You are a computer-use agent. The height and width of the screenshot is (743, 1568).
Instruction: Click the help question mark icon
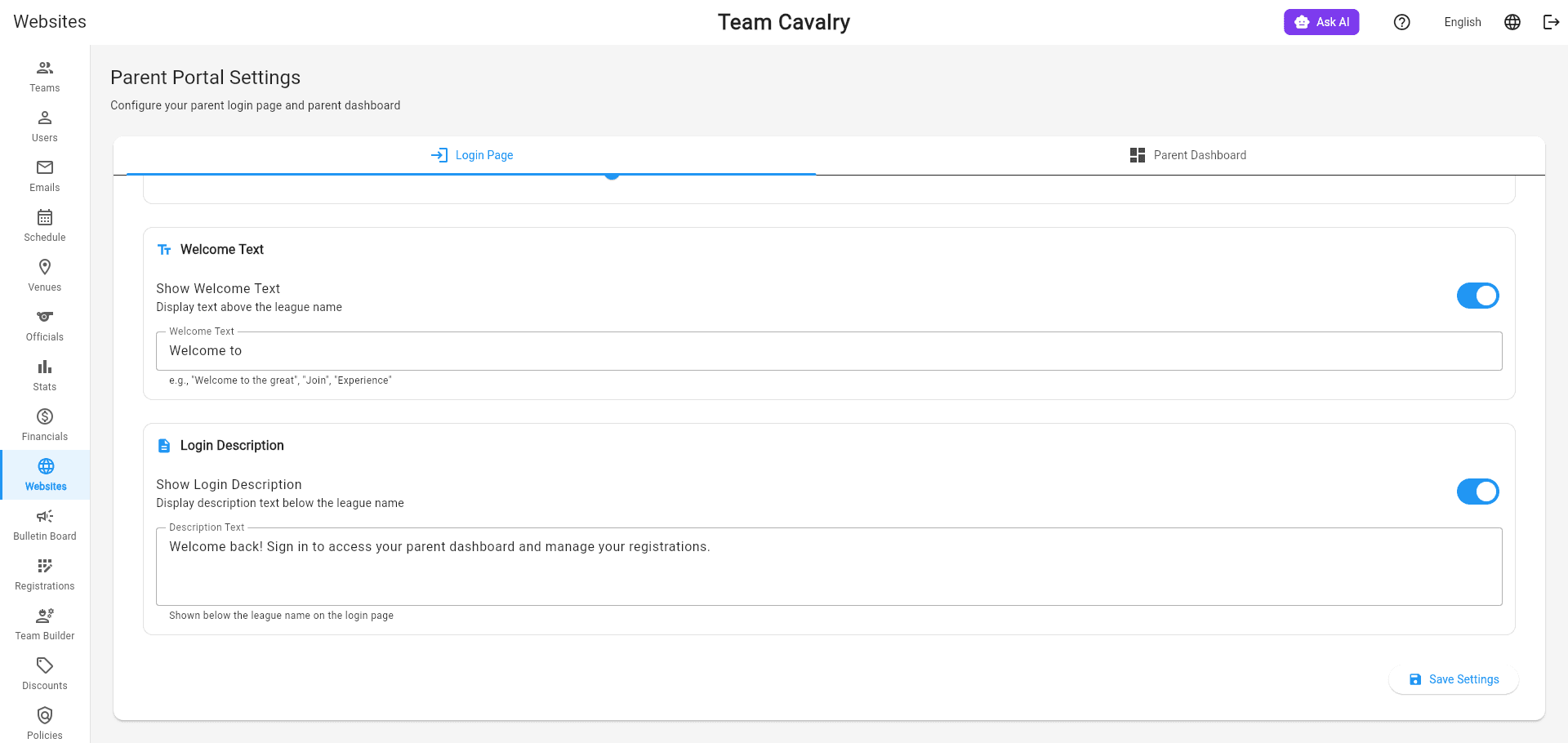point(1402,22)
